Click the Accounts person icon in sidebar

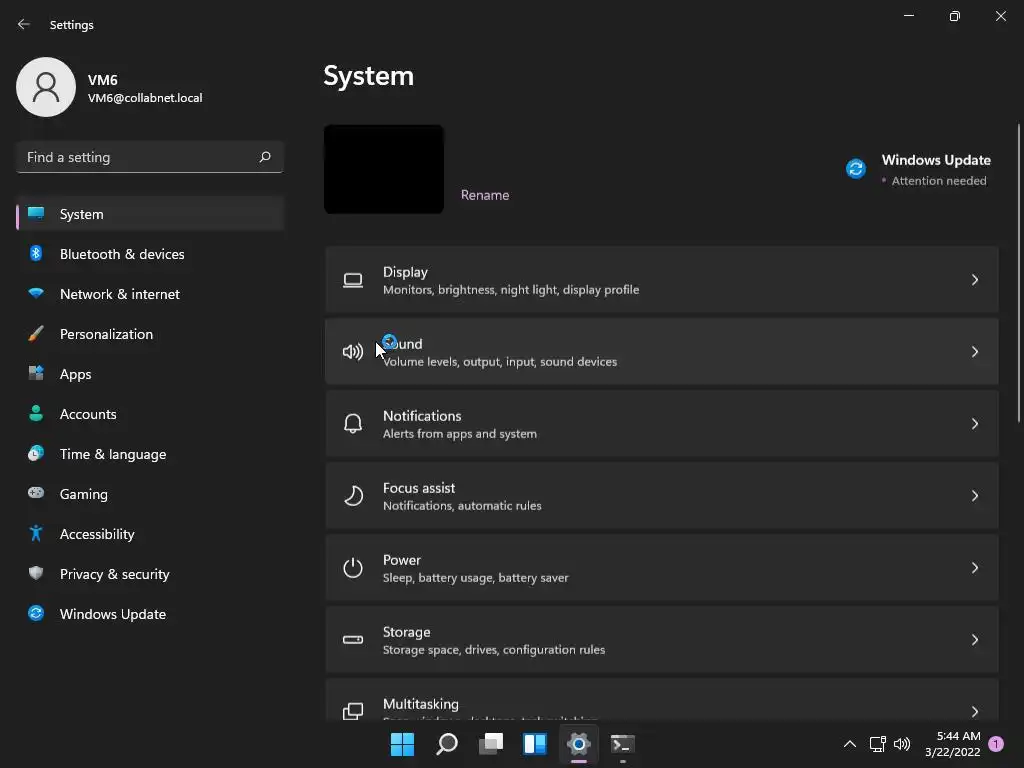[36, 413]
